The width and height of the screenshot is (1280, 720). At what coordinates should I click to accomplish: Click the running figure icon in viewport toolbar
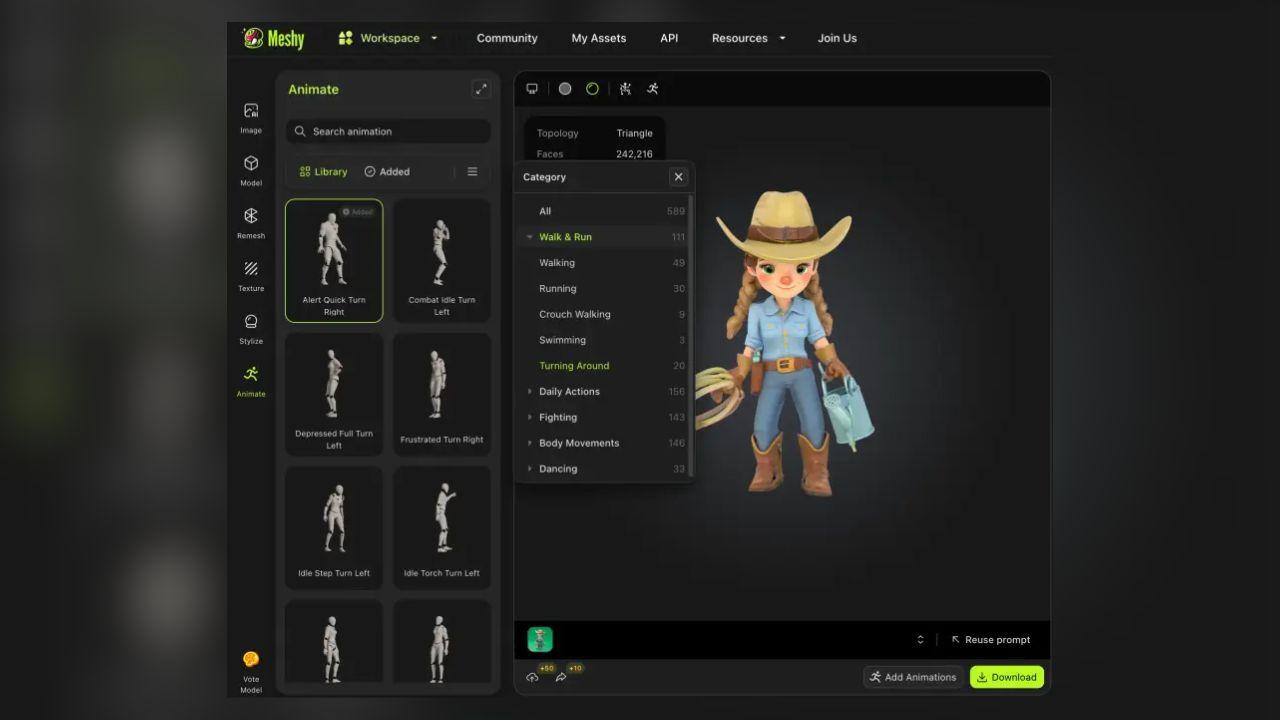point(652,89)
